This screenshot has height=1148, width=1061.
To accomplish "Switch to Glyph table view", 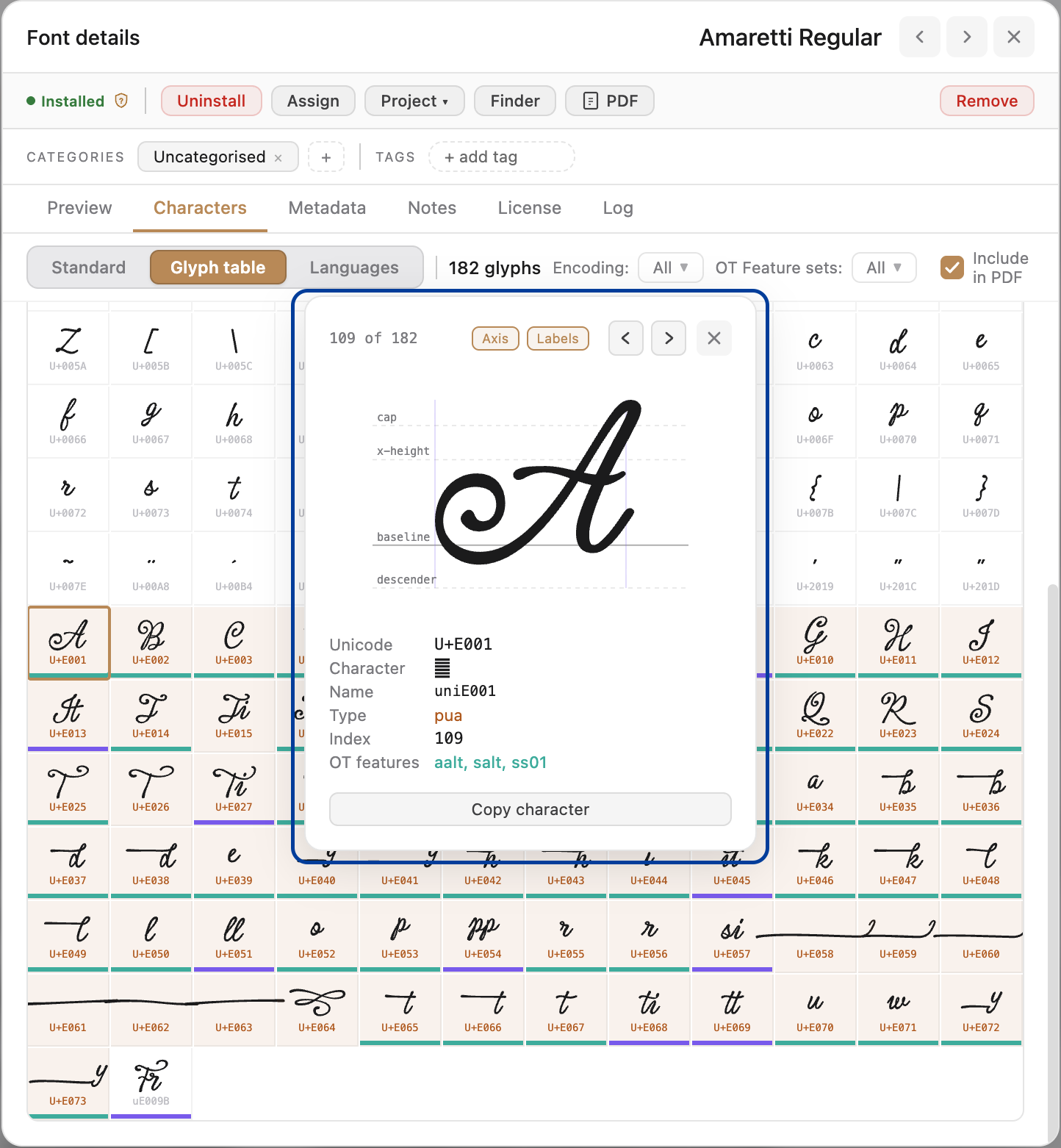I will tap(217, 268).
